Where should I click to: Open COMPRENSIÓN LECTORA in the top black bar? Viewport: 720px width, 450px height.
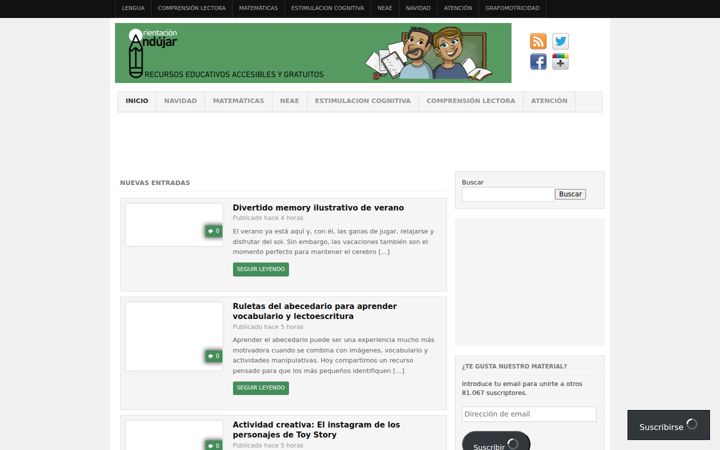click(x=191, y=8)
